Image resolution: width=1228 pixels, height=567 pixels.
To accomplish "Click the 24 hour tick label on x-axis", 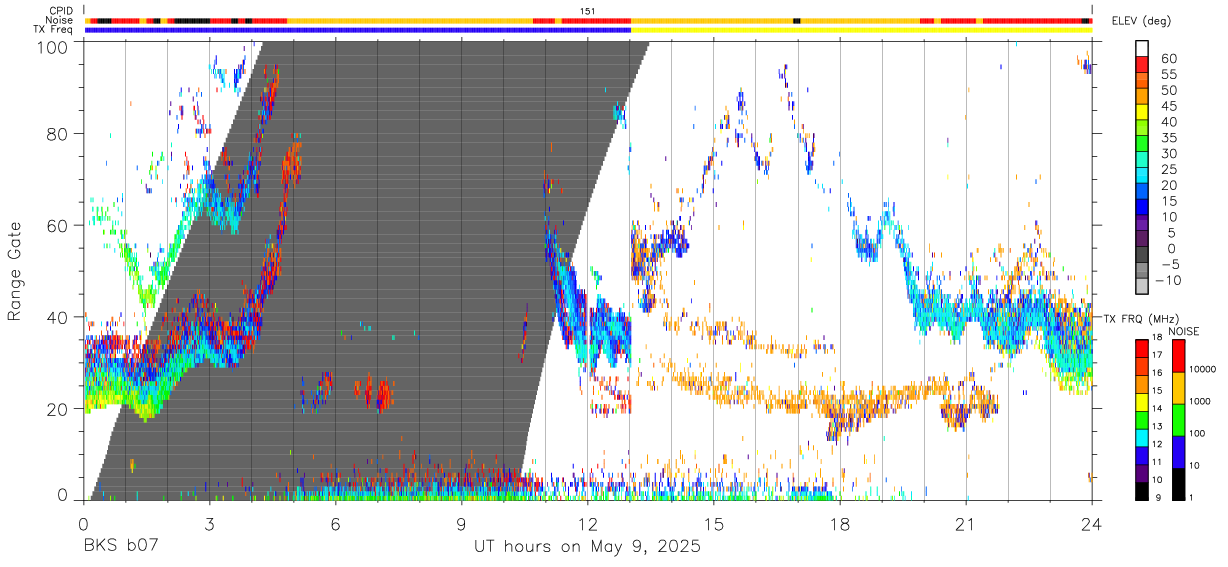I will pyautogui.click(x=1092, y=524).
